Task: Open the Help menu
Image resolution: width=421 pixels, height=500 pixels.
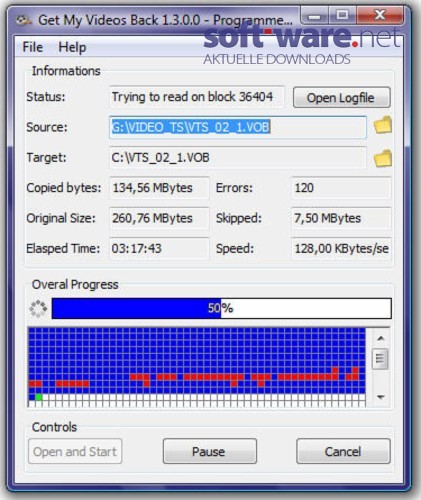Action: point(72,47)
